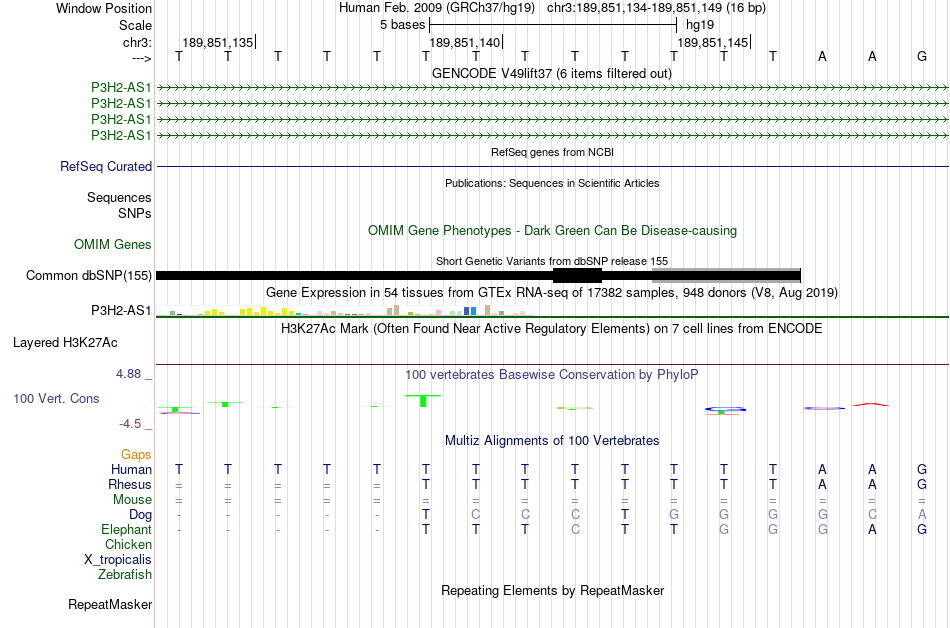950x628 pixels.
Task: Click the A base in the Elephant alignment row
Action: 872,530
